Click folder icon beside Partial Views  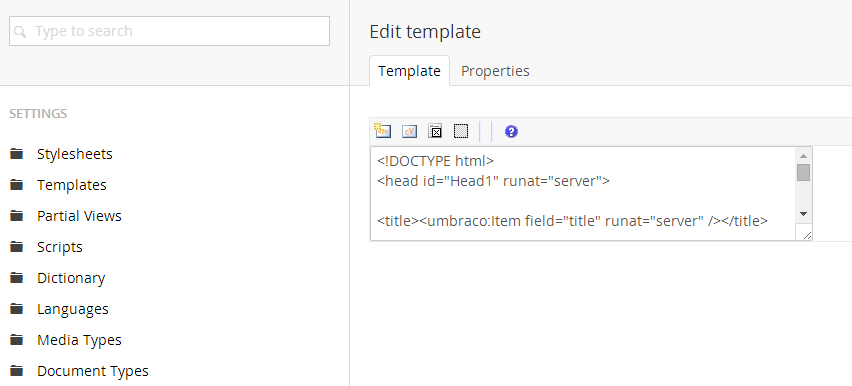[x=17, y=216]
